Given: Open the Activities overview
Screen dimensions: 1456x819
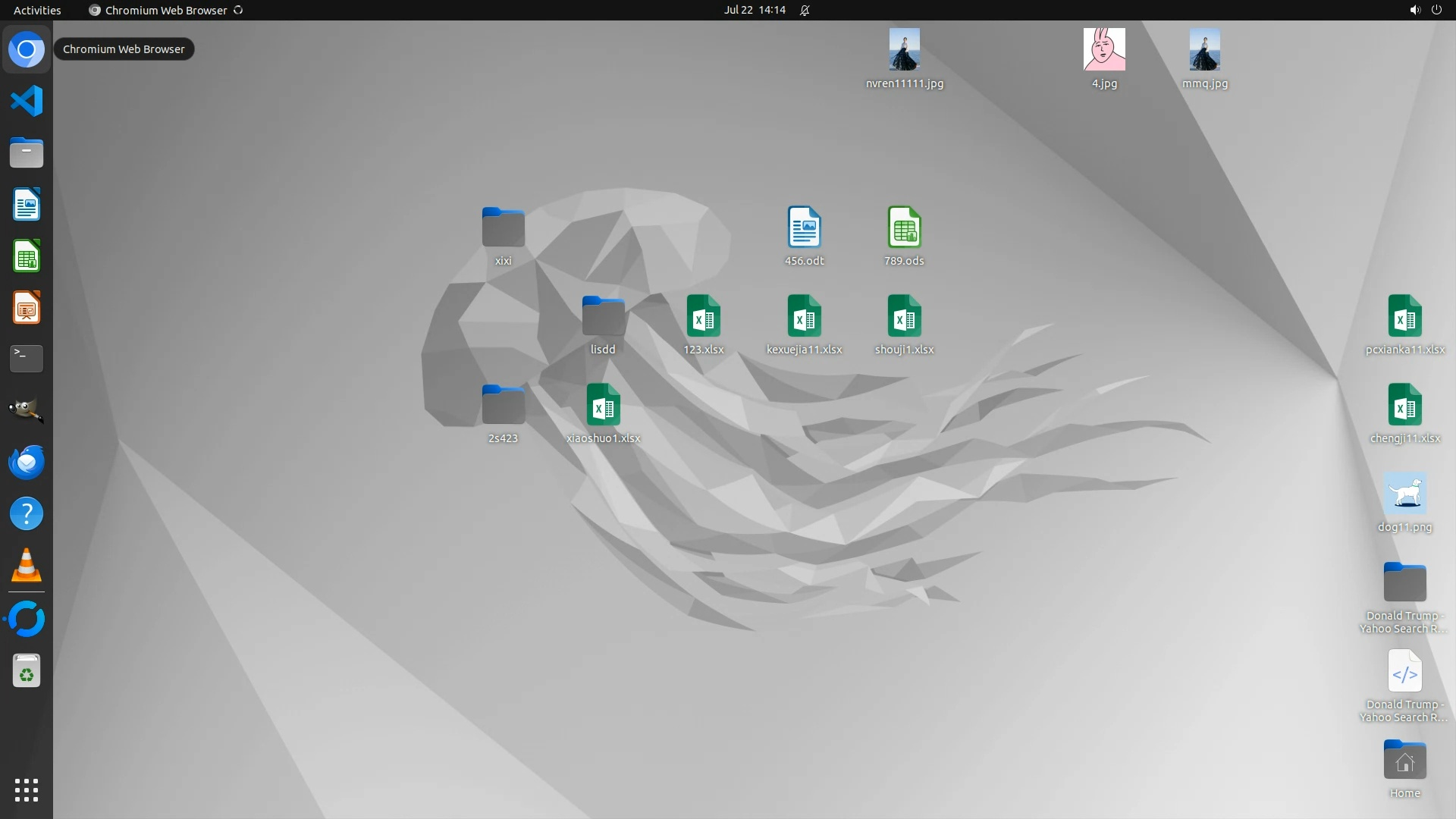Looking at the screenshot, I should tap(37, 10).
